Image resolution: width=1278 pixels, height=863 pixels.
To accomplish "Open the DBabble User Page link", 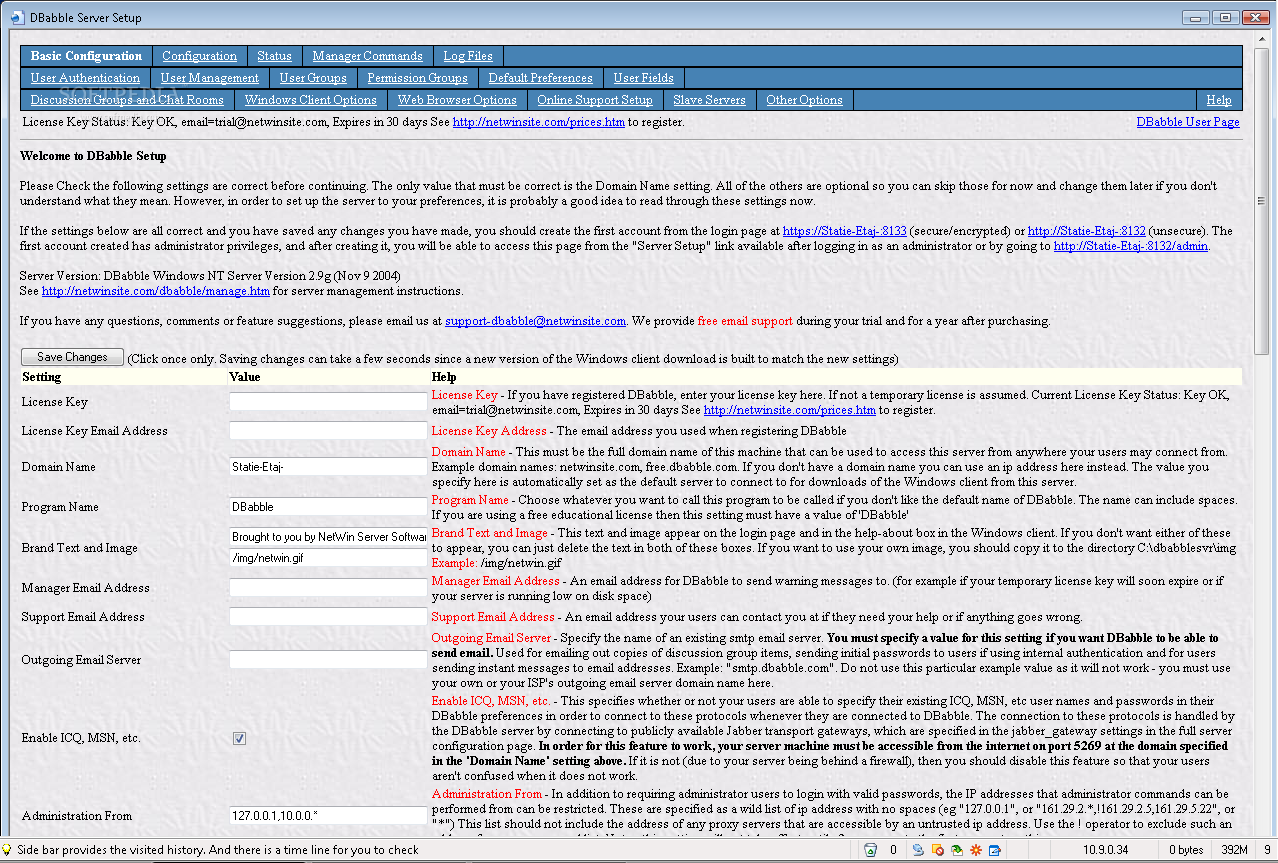I will point(1188,122).
